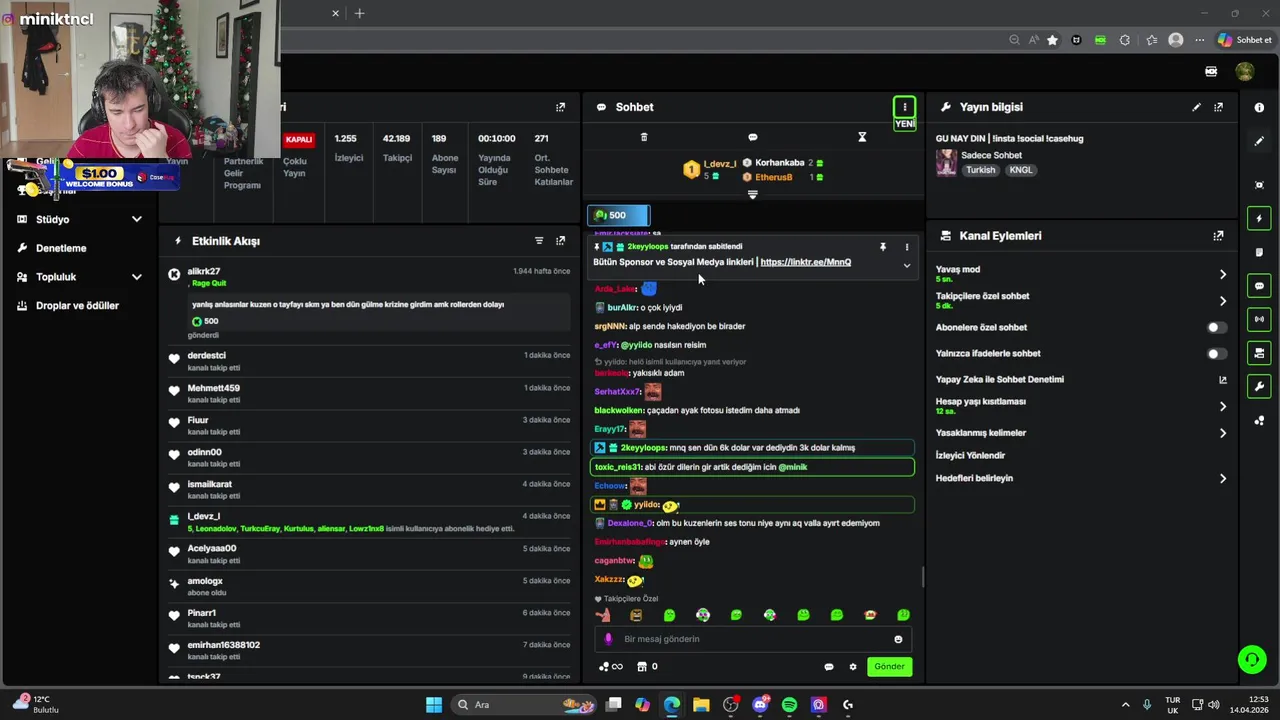Screen dimensions: 1280x720
Task: Click the pencil icon in right sidebar
Action: [1259, 142]
